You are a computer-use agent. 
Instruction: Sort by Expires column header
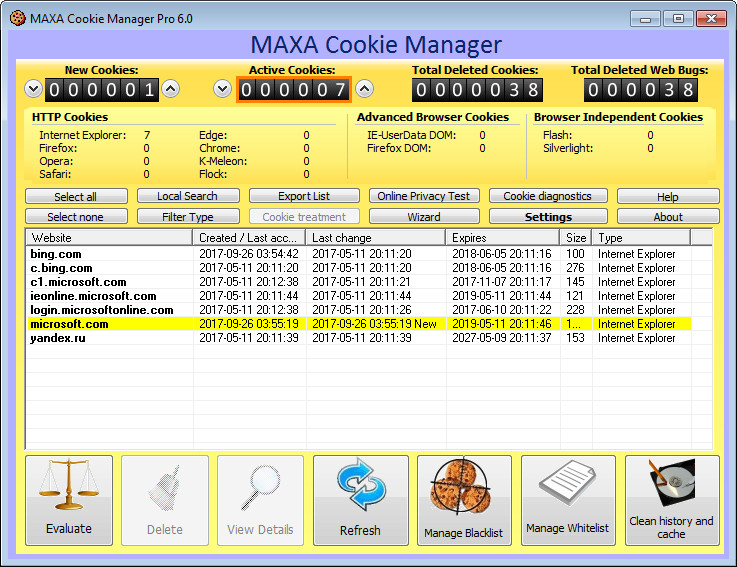(502, 237)
